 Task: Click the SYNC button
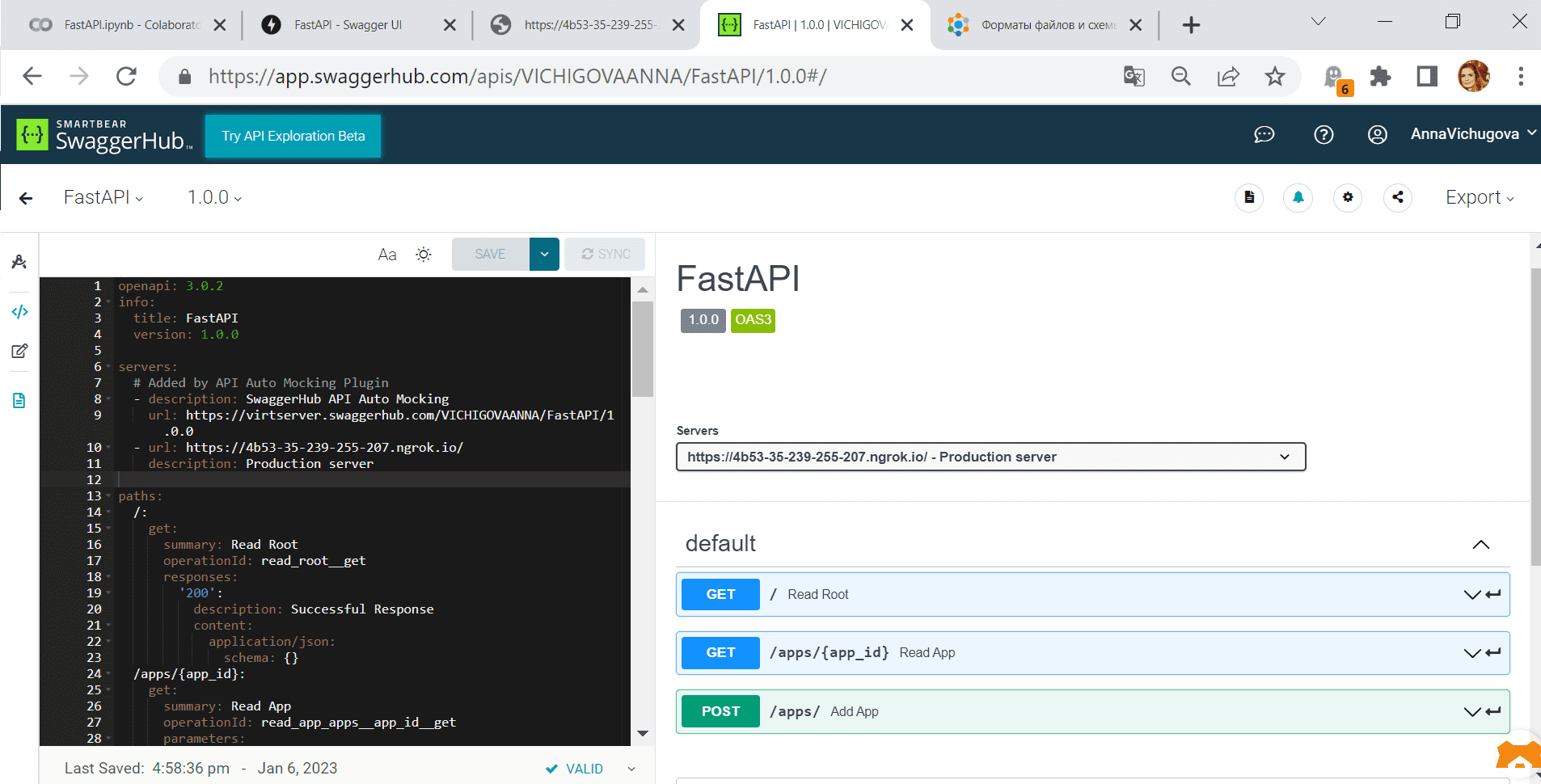pyautogui.click(x=606, y=254)
